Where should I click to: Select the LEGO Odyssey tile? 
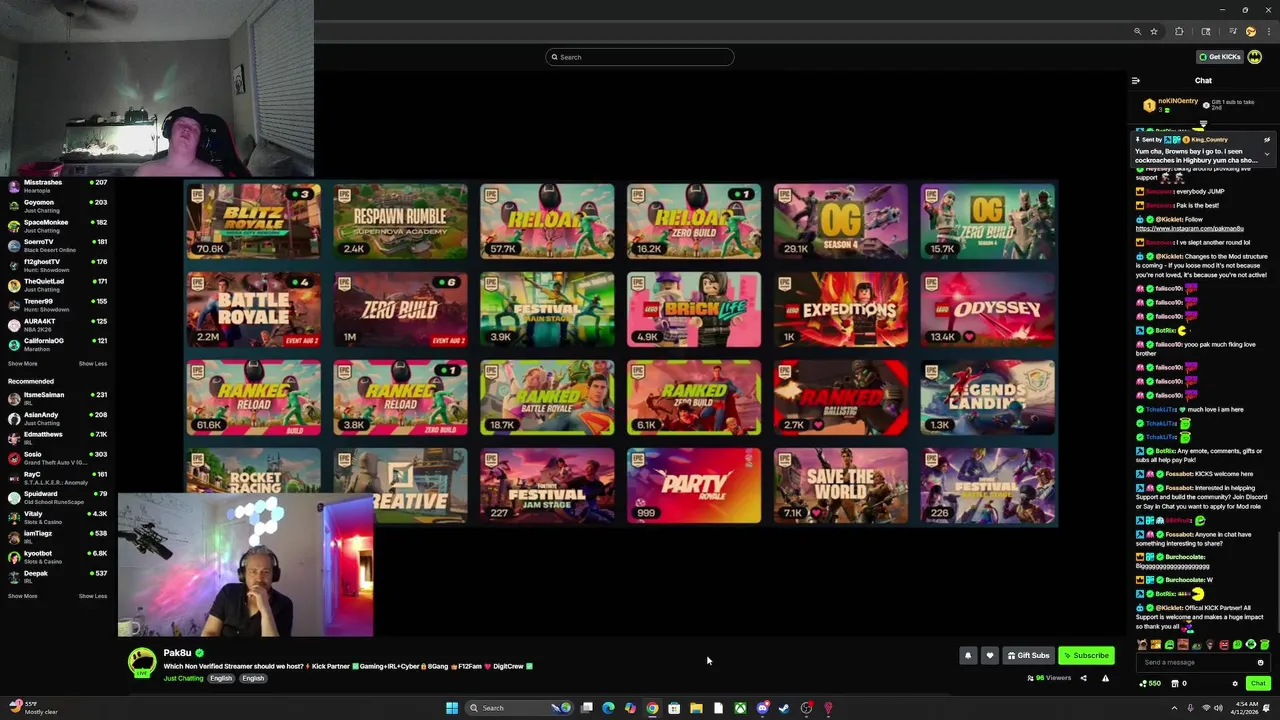click(x=988, y=309)
